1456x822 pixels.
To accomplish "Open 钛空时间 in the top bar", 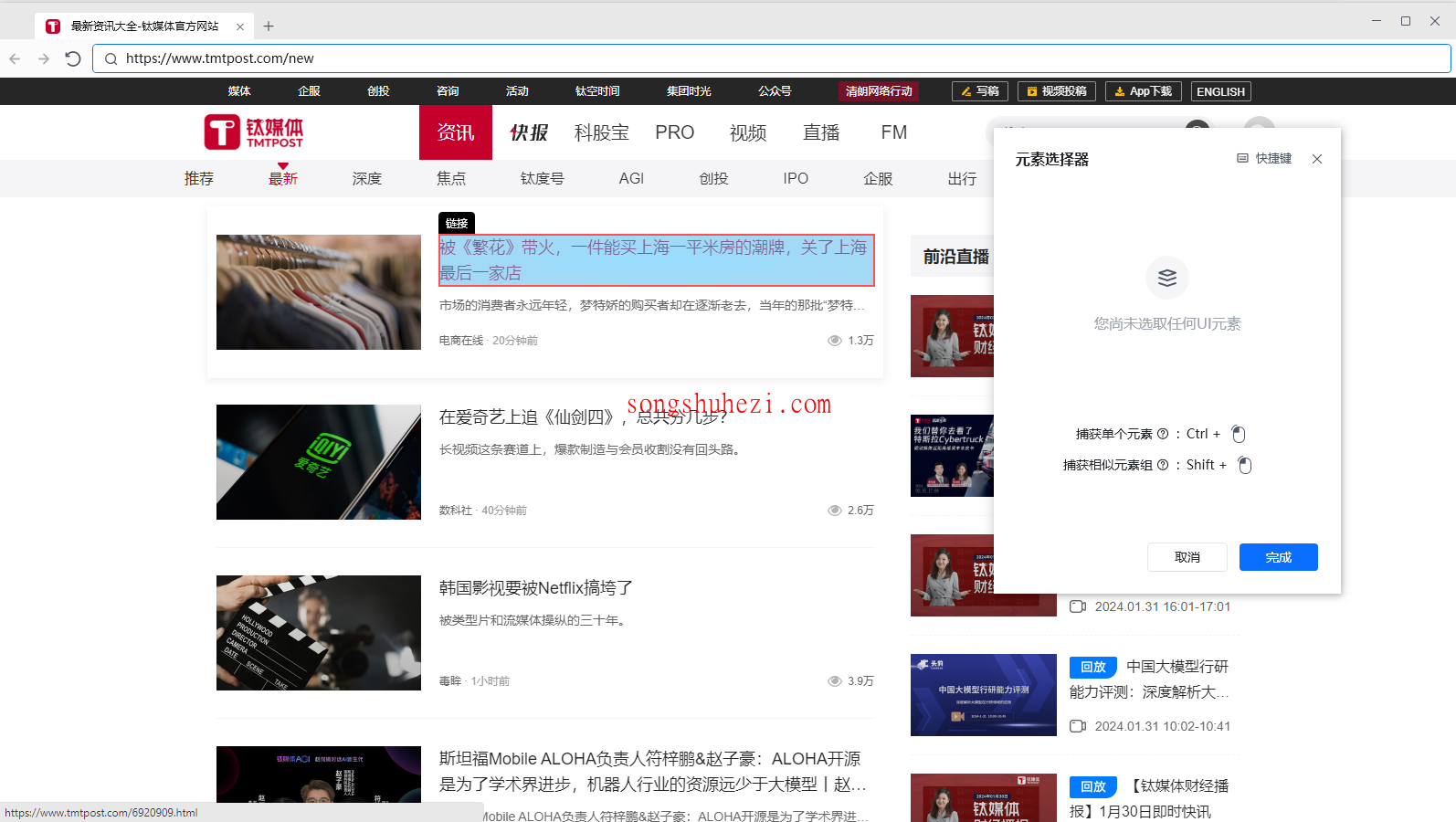I will pos(597,91).
